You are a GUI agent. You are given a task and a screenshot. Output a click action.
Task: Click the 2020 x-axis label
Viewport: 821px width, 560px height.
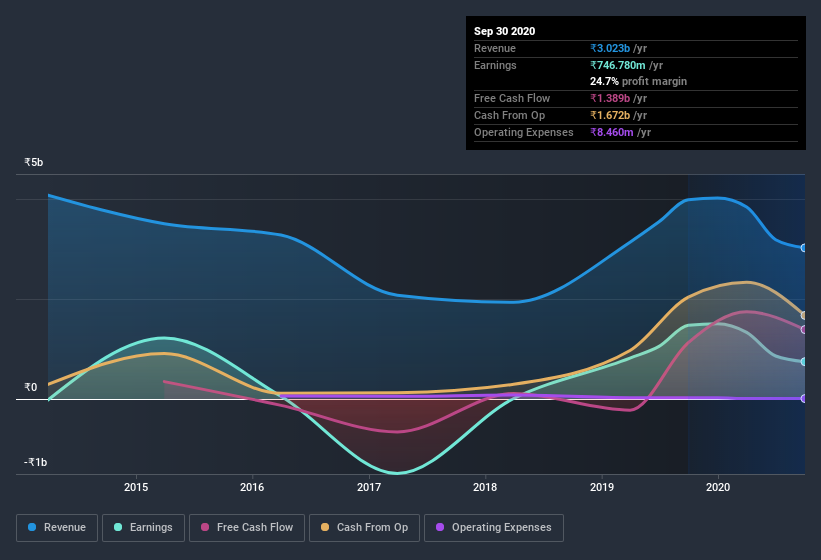[x=718, y=487]
